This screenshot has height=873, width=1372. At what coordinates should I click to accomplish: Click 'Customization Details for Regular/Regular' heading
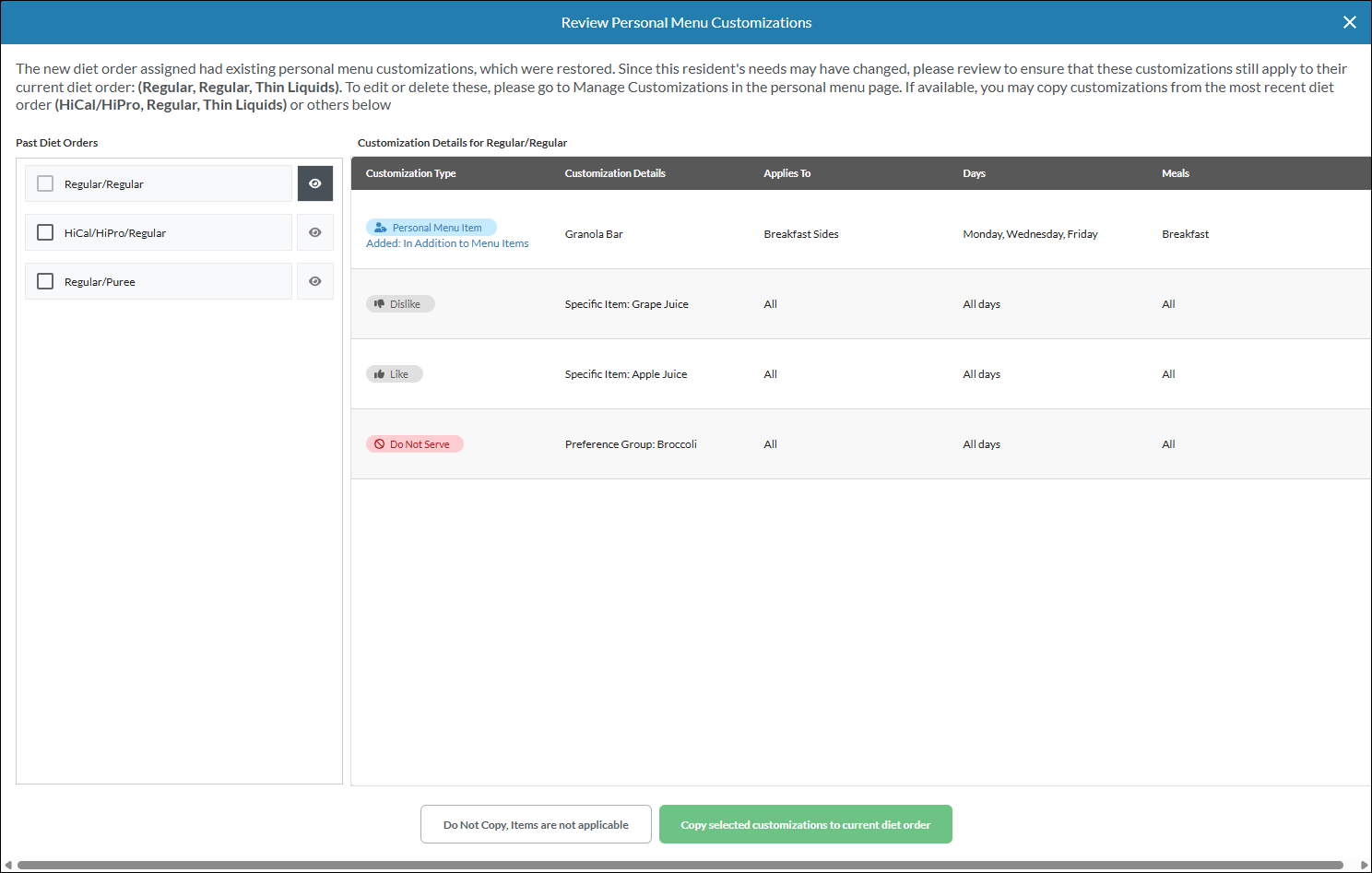462,143
